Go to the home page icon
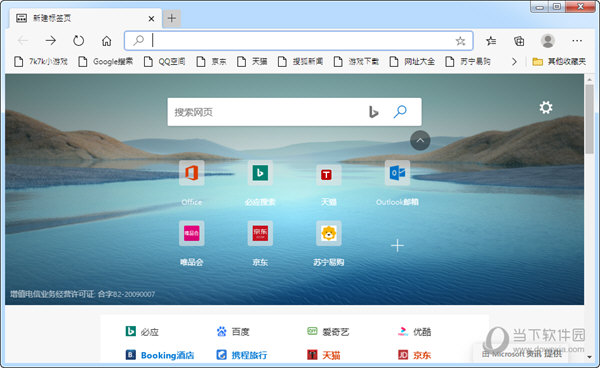This screenshot has height=368, width=600. pos(106,41)
